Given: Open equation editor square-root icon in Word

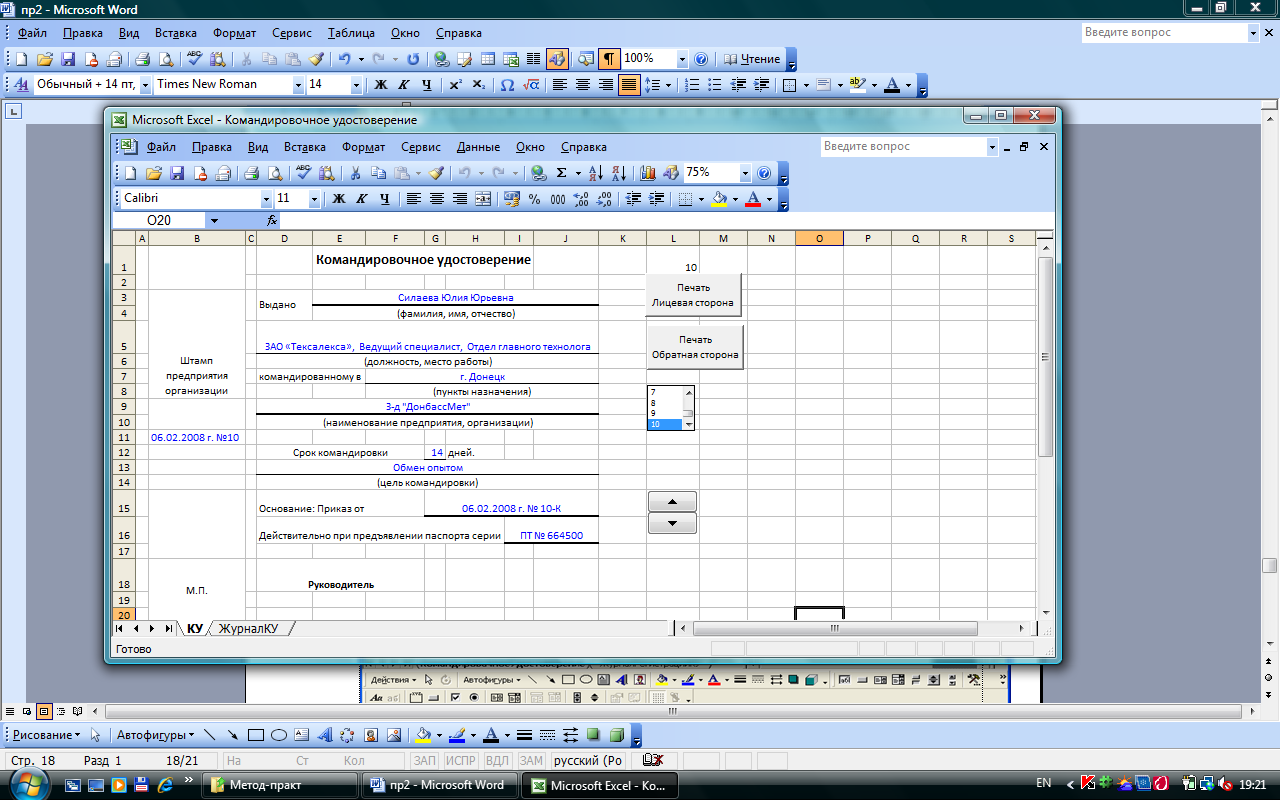Looking at the screenshot, I should [x=532, y=85].
